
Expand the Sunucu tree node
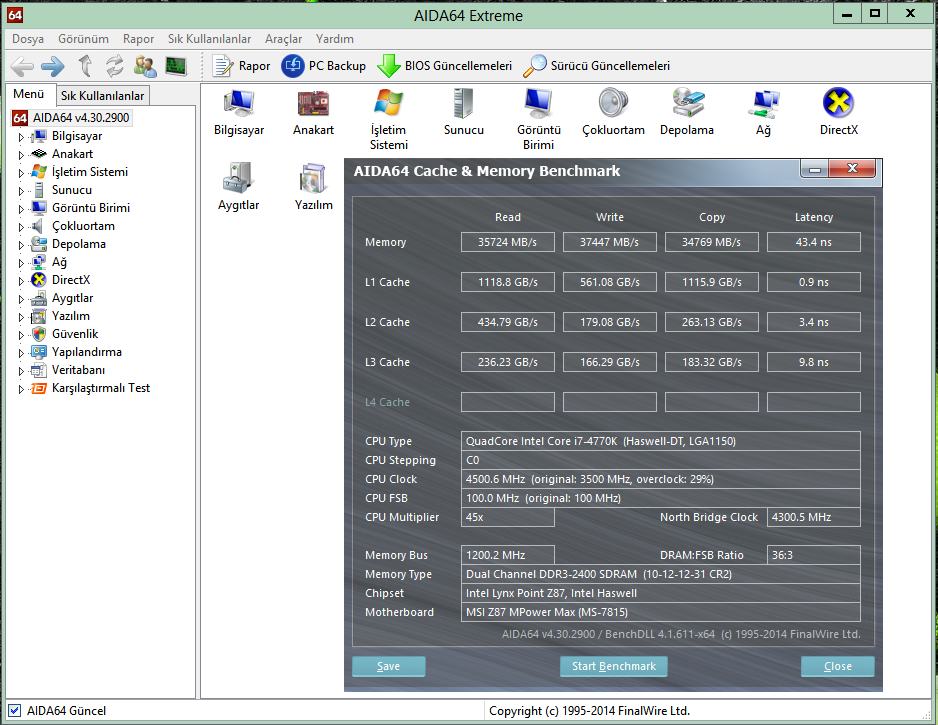coord(21,191)
